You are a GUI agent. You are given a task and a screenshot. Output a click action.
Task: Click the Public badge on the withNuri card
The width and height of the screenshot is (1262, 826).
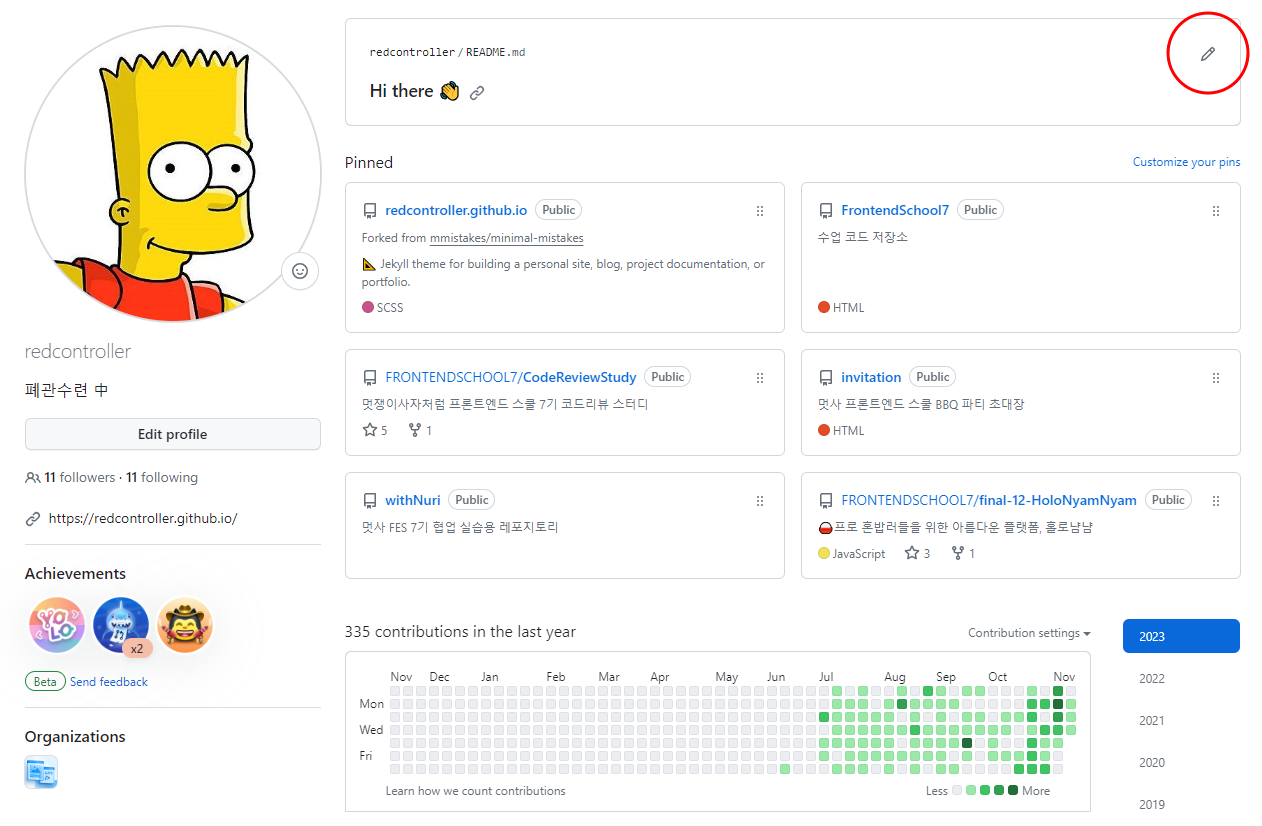pyautogui.click(x=472, y=500)
